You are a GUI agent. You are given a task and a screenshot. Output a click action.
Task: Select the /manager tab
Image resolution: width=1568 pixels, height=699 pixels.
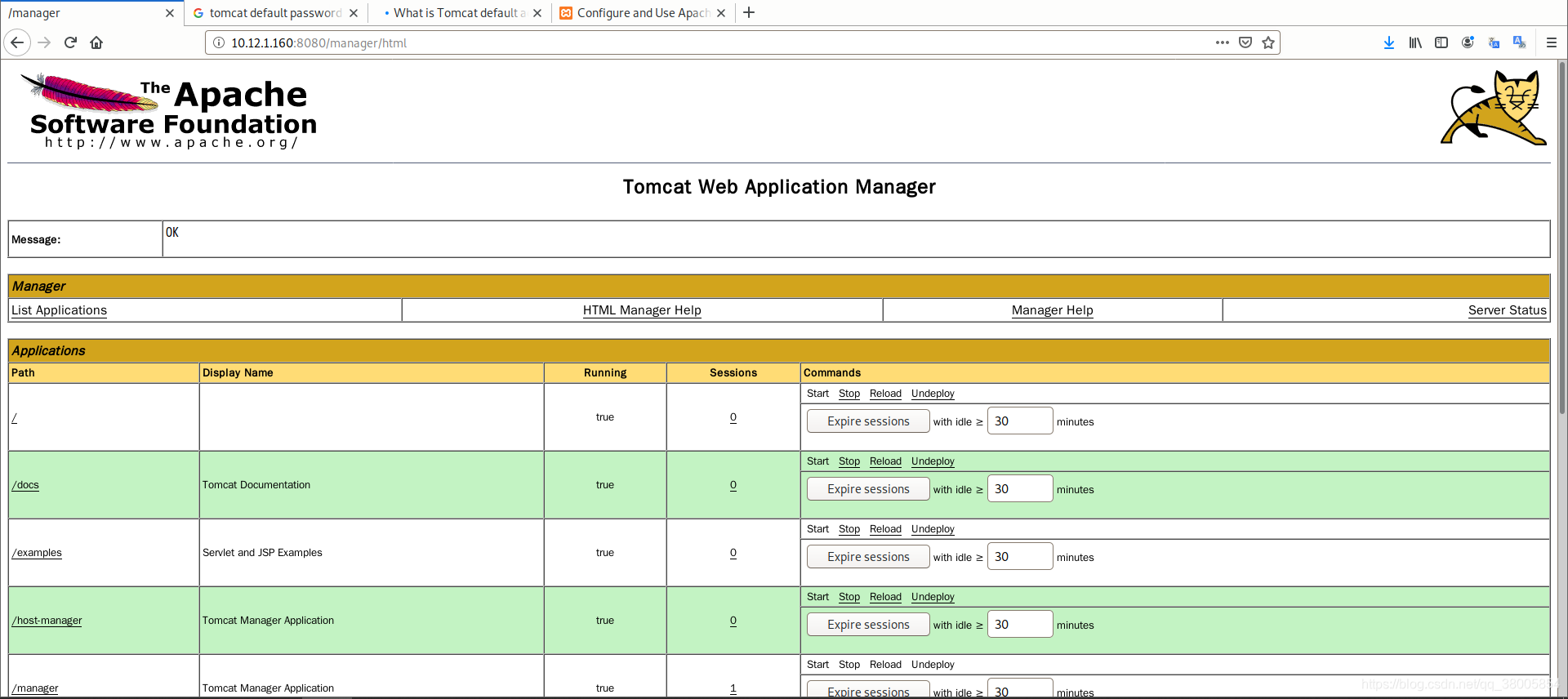91,13
